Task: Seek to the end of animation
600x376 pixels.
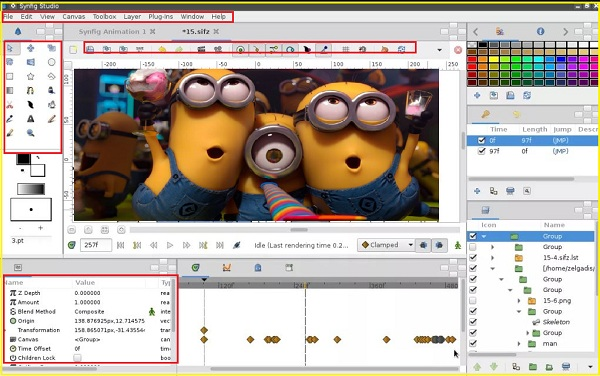Action: (x=220, y=245)
